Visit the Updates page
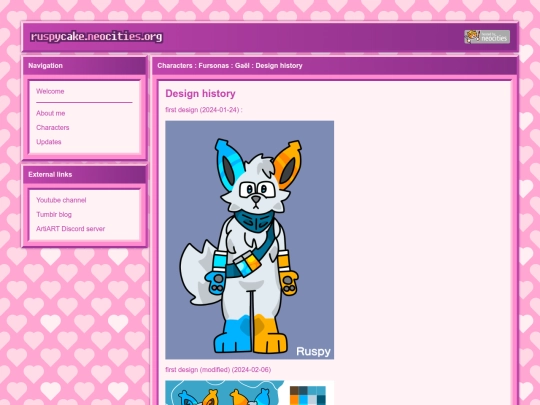This screenshot has width=540, height=405. 49,142
